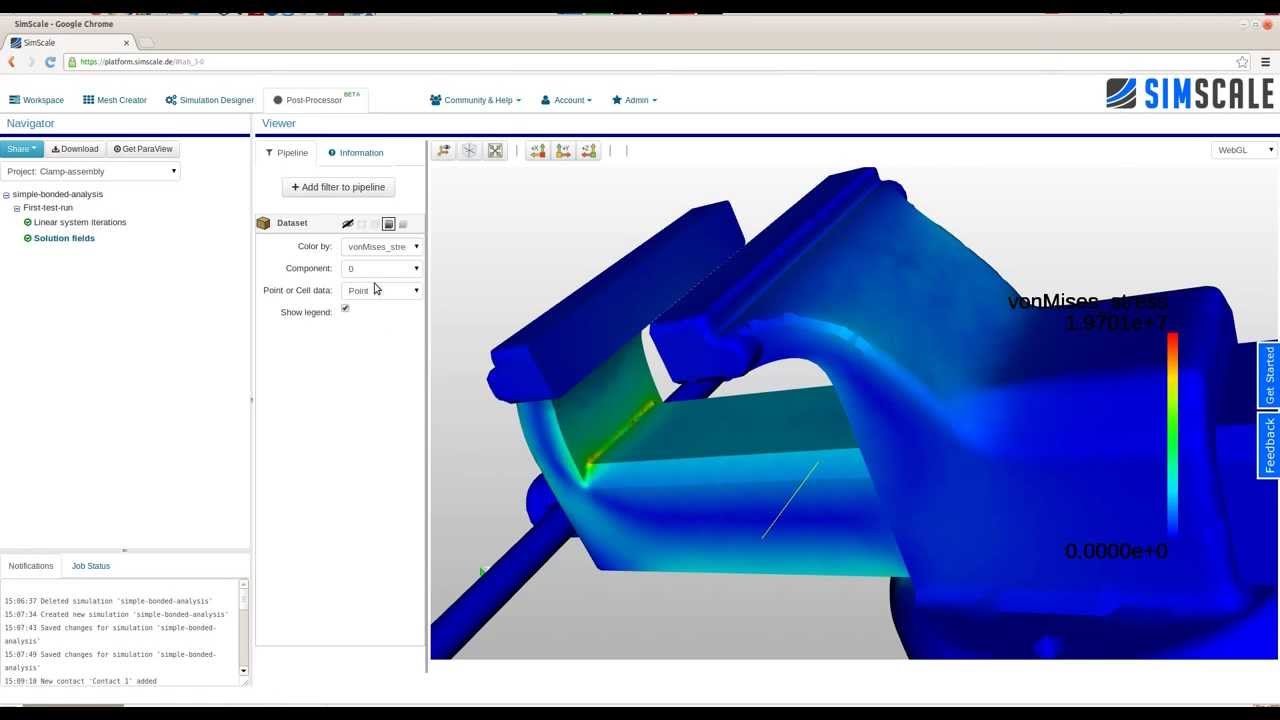1280x720 pixels.
Task: Click the notifications scrollbar up arrow
Action: (244, 584)
